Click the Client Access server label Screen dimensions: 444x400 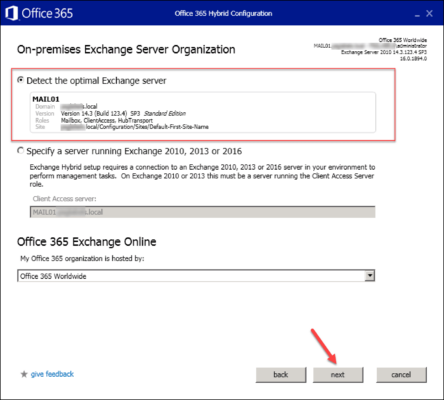[x=64, y=199]
